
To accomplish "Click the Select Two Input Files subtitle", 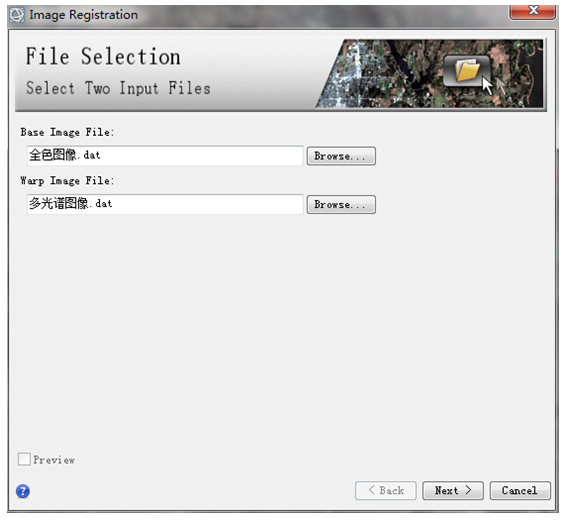I will pos(118,88).
